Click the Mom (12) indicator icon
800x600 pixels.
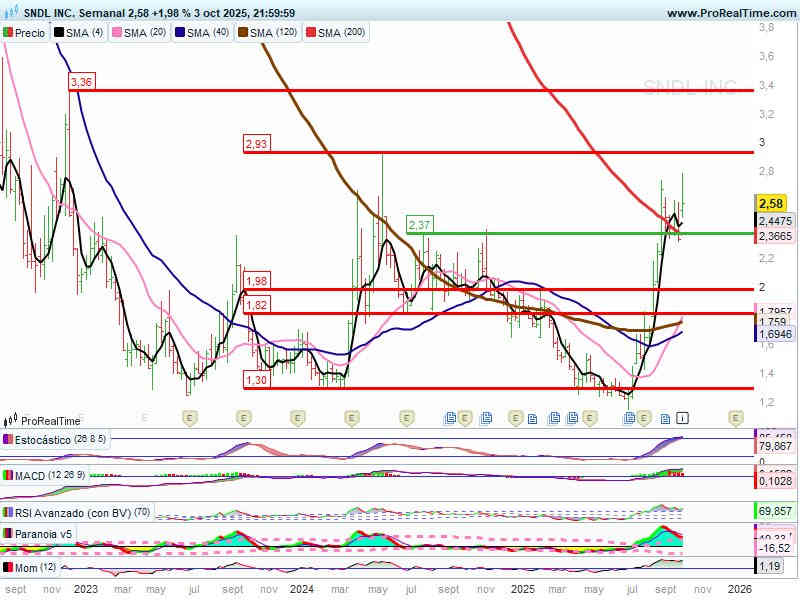pyautogui.click(x=8, y=567)
